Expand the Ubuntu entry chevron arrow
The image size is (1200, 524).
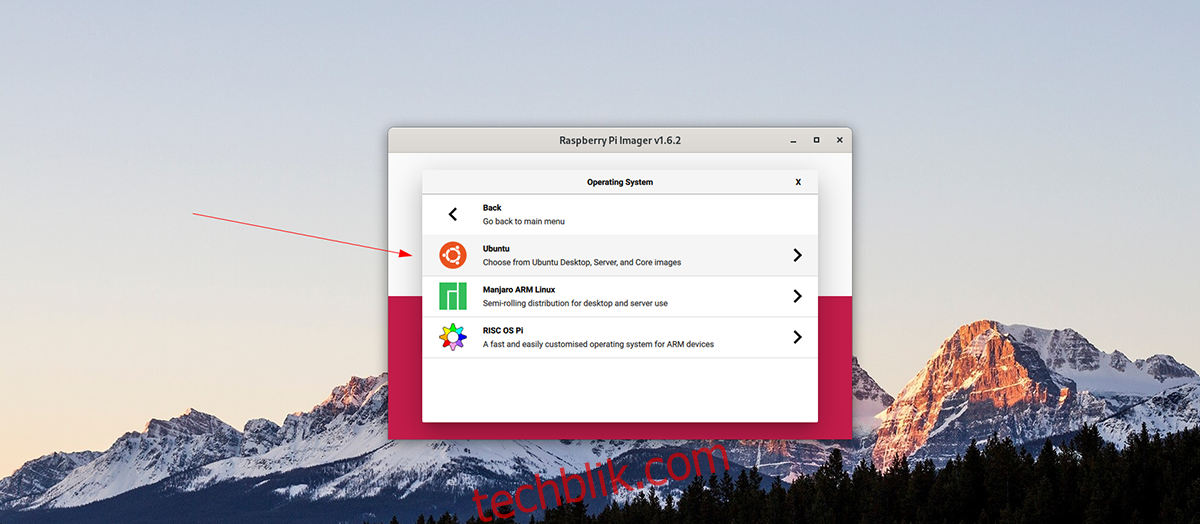797,255
